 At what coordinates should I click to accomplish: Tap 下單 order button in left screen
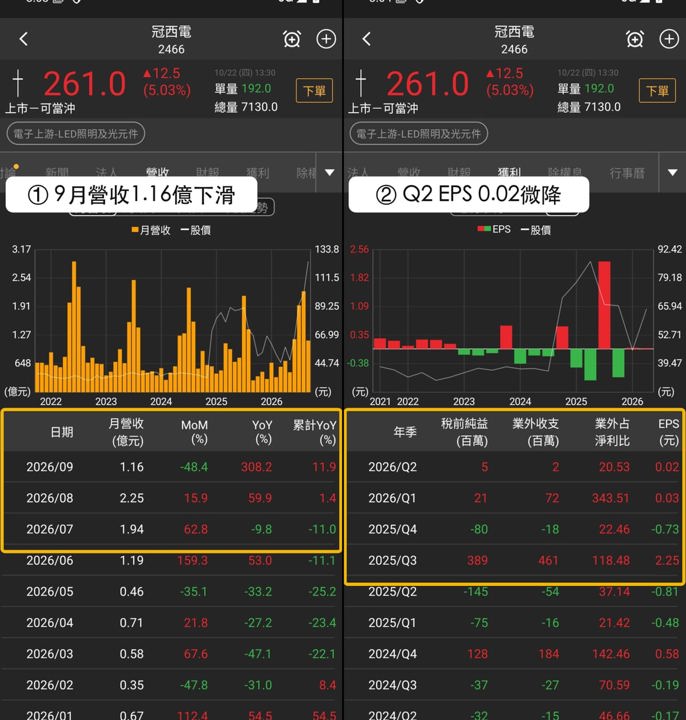[315, 90]
